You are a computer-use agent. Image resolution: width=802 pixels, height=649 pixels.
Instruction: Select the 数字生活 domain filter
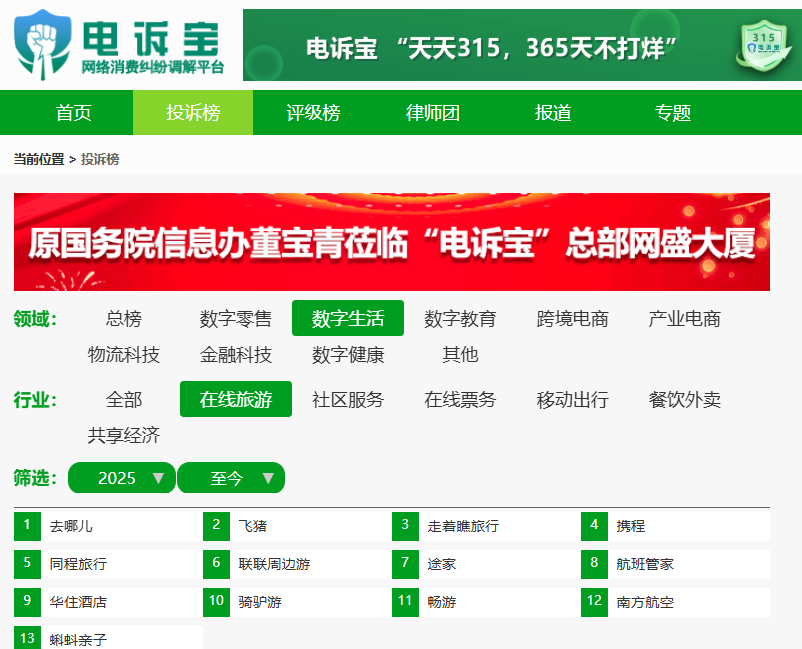pos(348,318)
